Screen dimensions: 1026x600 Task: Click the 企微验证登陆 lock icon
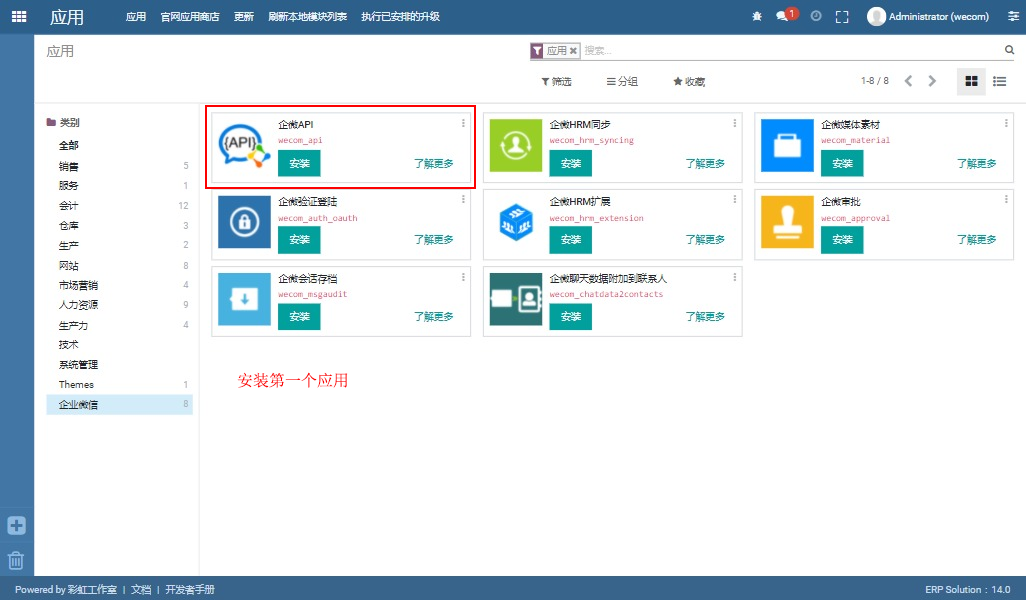pyautogui.click(x=244, y=222)
